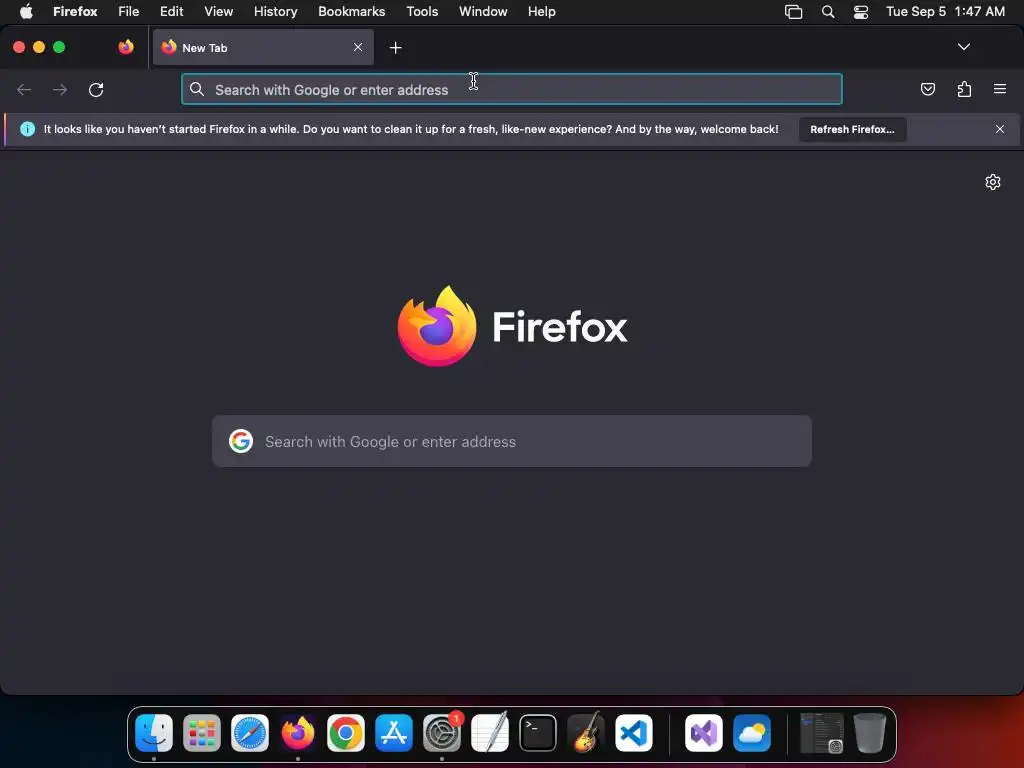
Task: Open the Bookmarks menu
Action: pyautogui.click(x=351, y=12)
